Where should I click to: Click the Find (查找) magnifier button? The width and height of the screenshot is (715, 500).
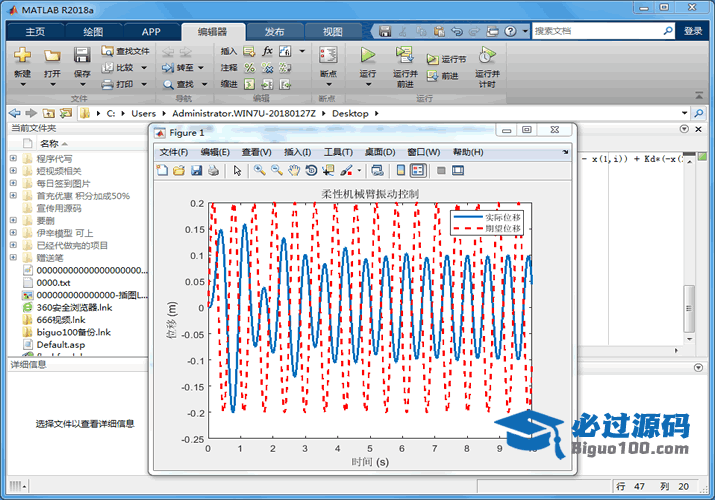click(x=179, y=84)
